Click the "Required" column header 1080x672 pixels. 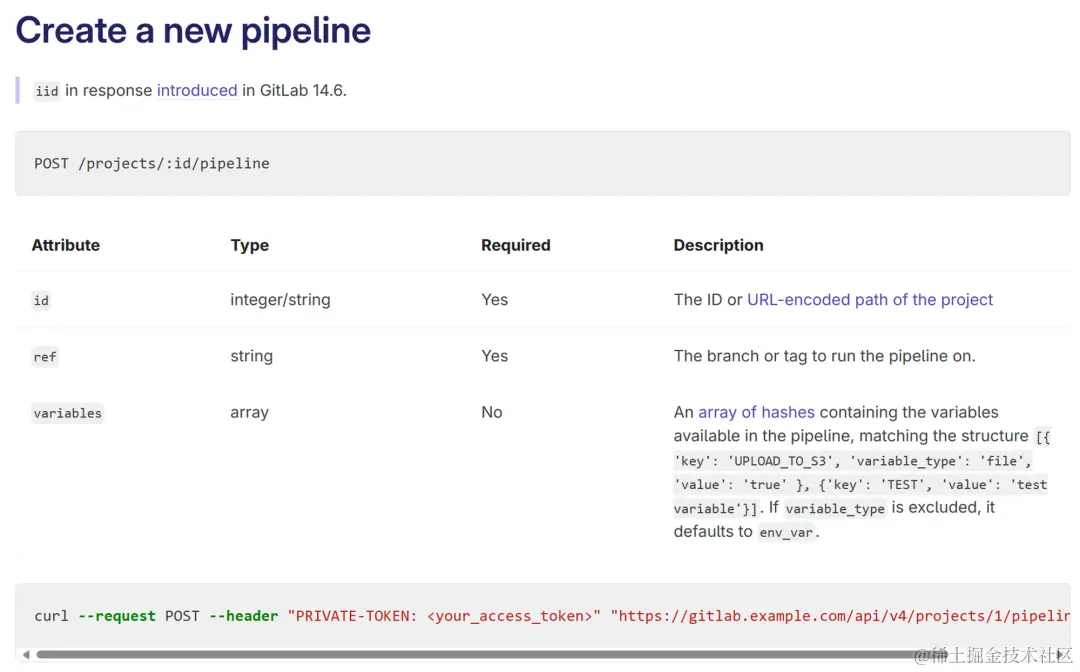515,245
